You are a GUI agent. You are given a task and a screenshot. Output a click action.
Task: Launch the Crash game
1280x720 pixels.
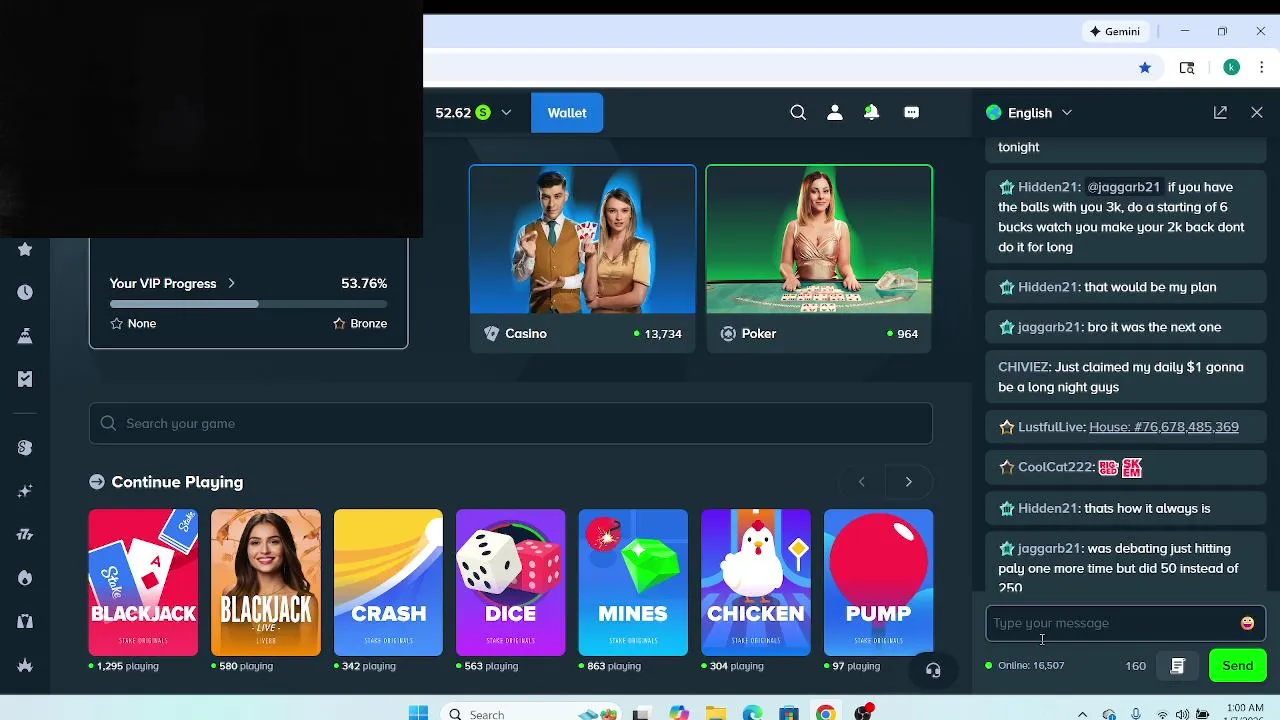point(388,583)
